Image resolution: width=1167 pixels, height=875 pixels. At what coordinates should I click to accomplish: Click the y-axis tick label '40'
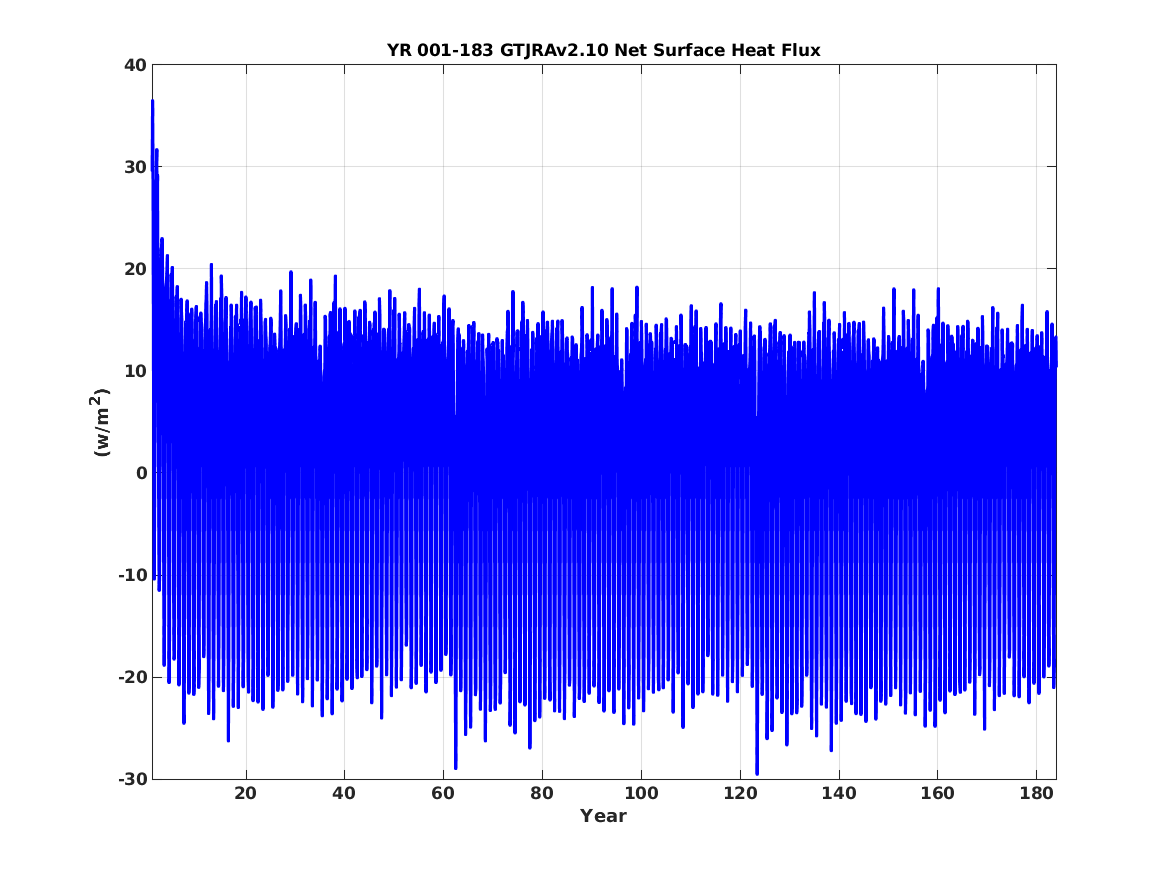point(135,65)
